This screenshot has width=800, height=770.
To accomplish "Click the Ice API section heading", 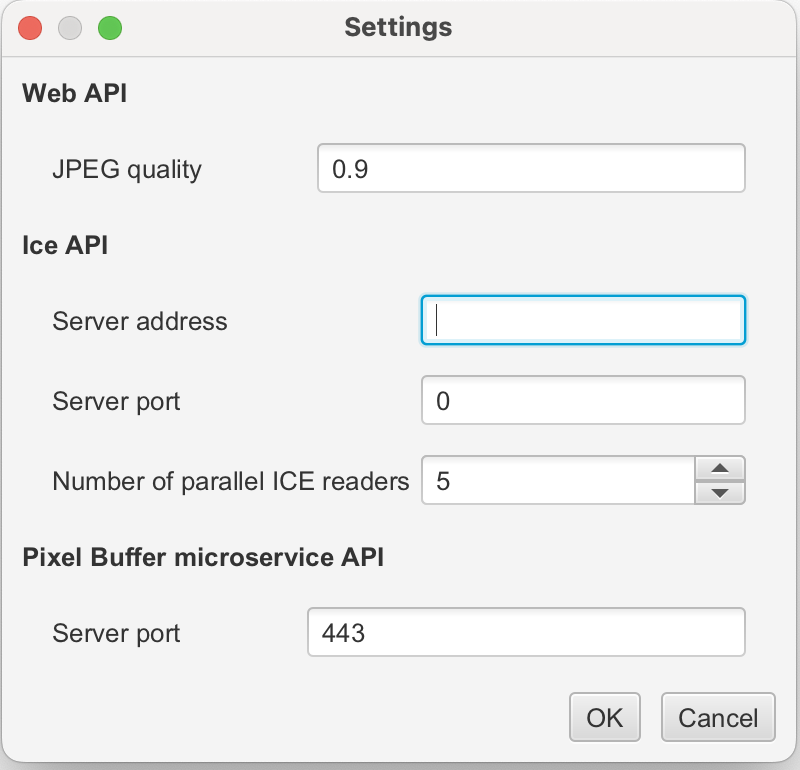I will (x=65, y=245).
